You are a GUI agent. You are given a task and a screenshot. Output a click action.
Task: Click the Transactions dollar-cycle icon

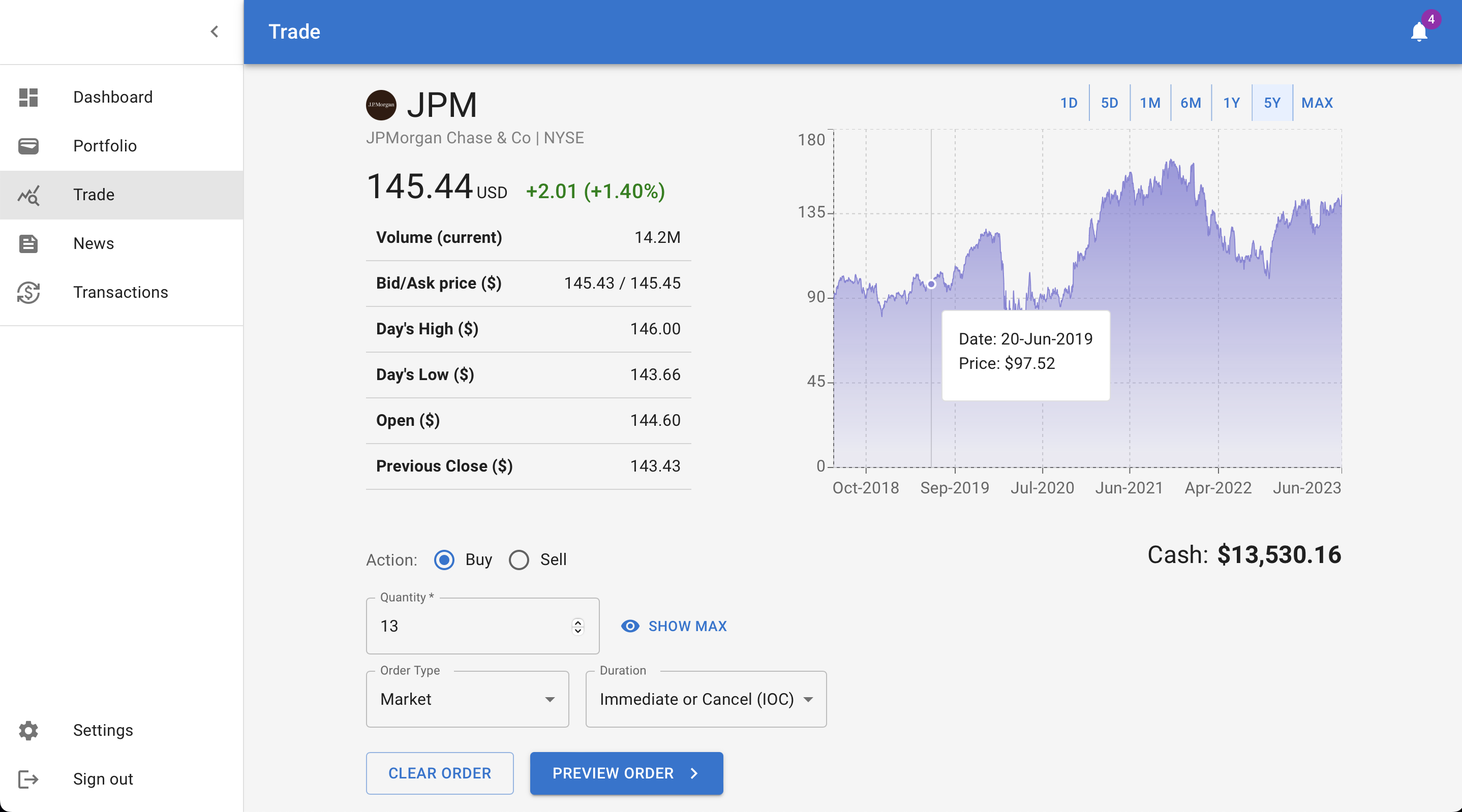click(28, 292)
